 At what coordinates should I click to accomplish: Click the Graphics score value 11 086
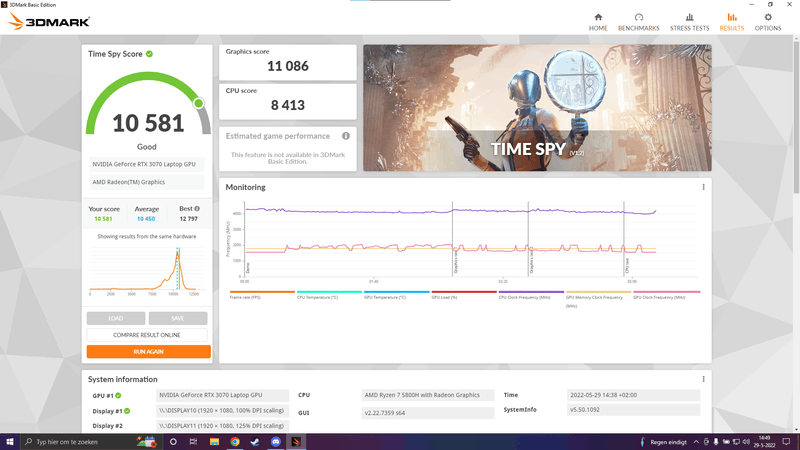click(x=288, y=66)
